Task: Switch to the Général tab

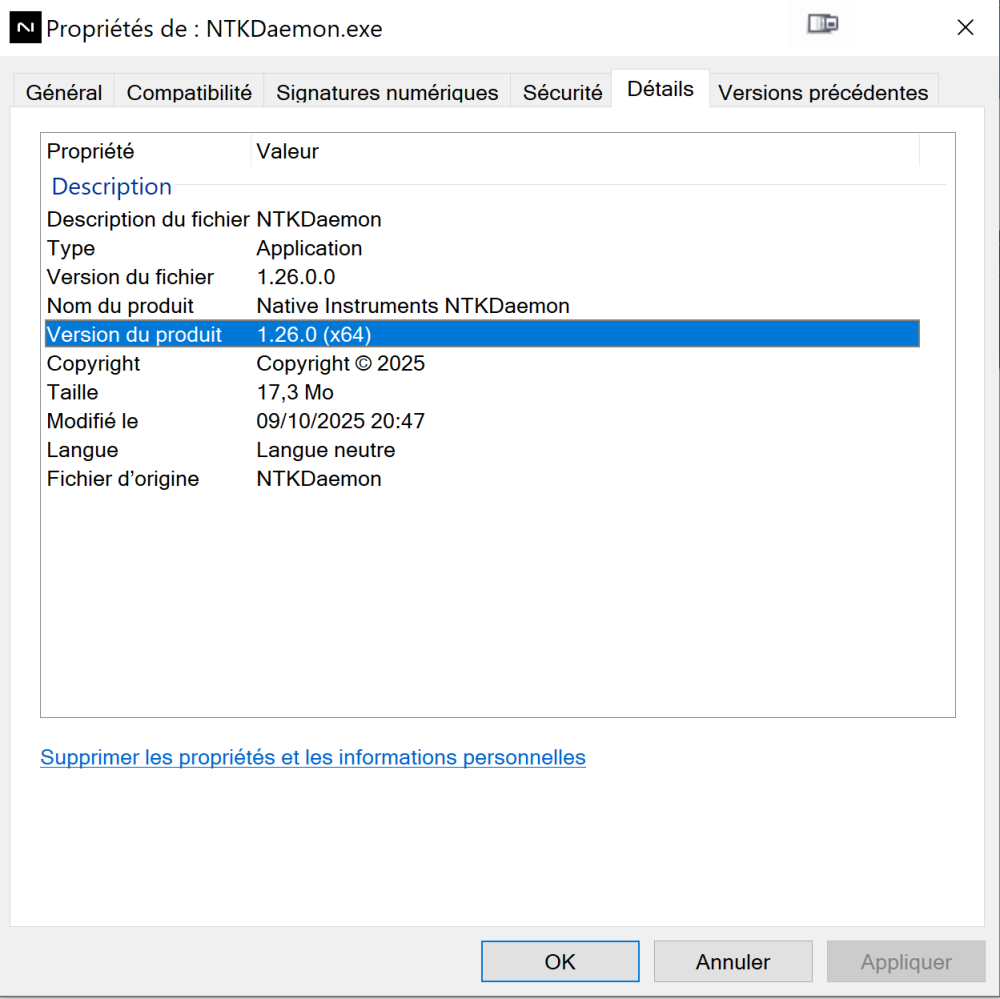Action: (64, 92)
